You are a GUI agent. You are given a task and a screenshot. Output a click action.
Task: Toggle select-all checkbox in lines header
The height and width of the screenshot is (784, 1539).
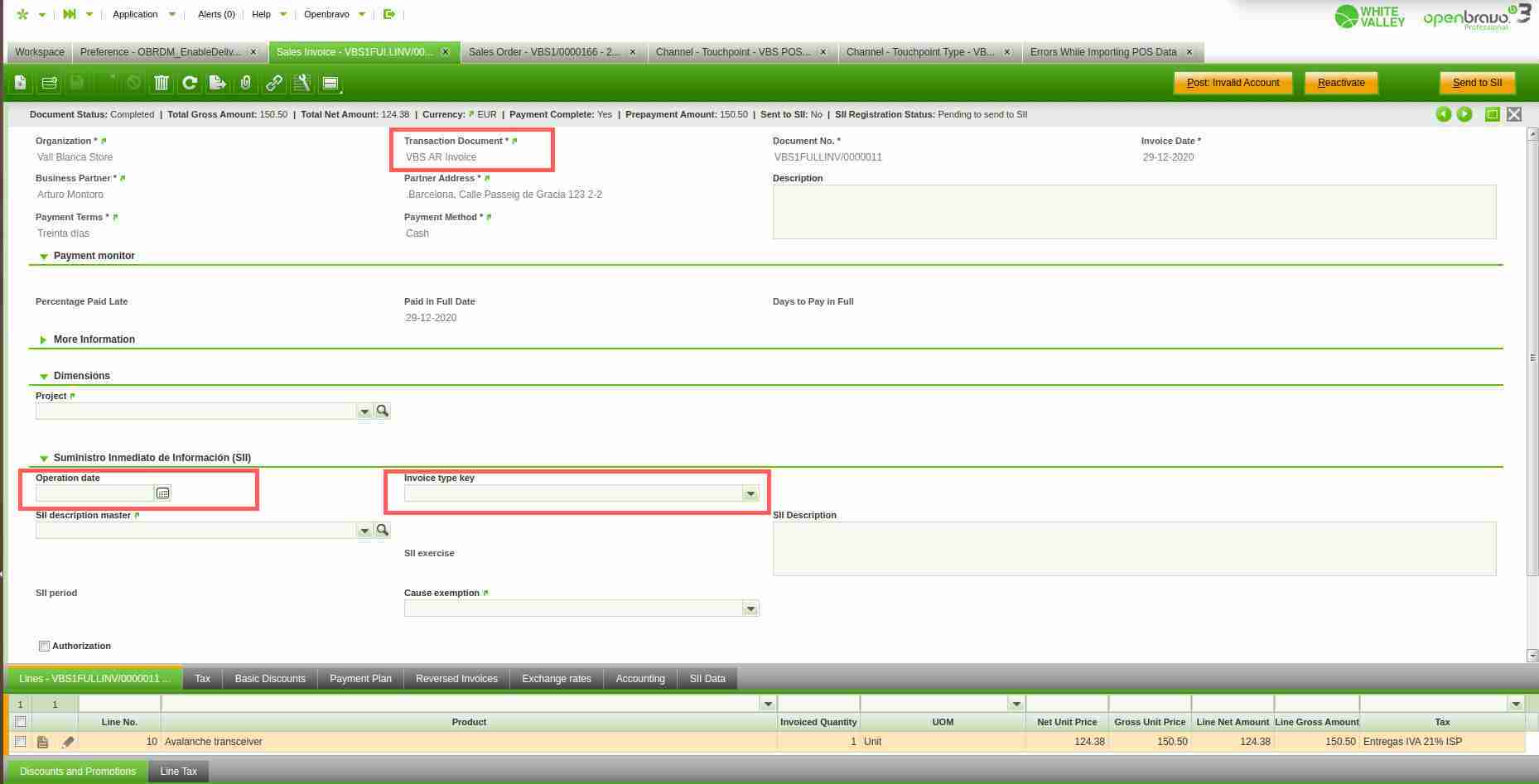(x=21, y=722)
